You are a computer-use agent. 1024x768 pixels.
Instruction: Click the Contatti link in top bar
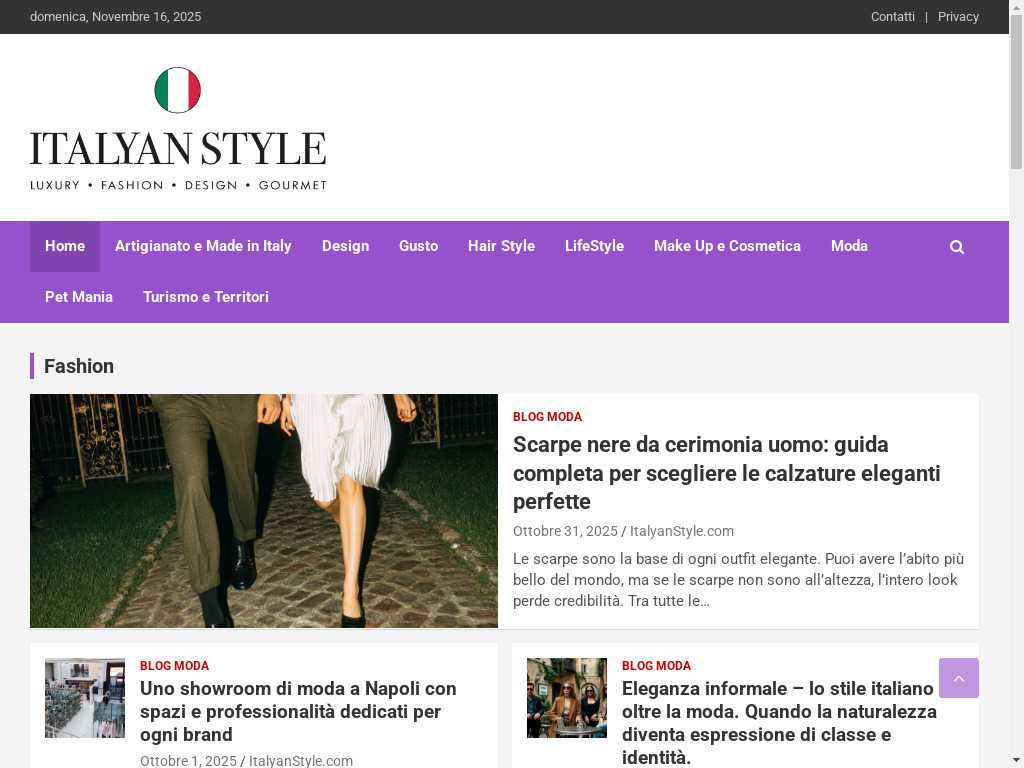point(892,17)
